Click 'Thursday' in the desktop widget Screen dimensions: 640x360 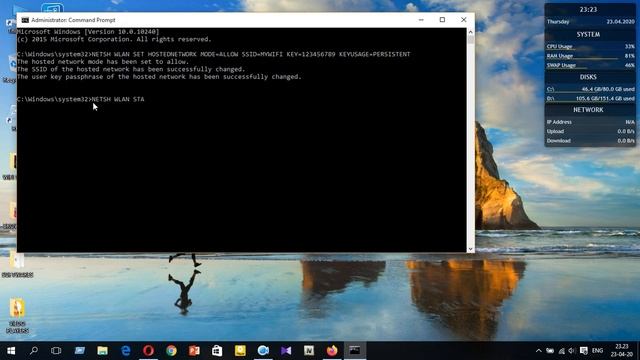coord(558,22)
